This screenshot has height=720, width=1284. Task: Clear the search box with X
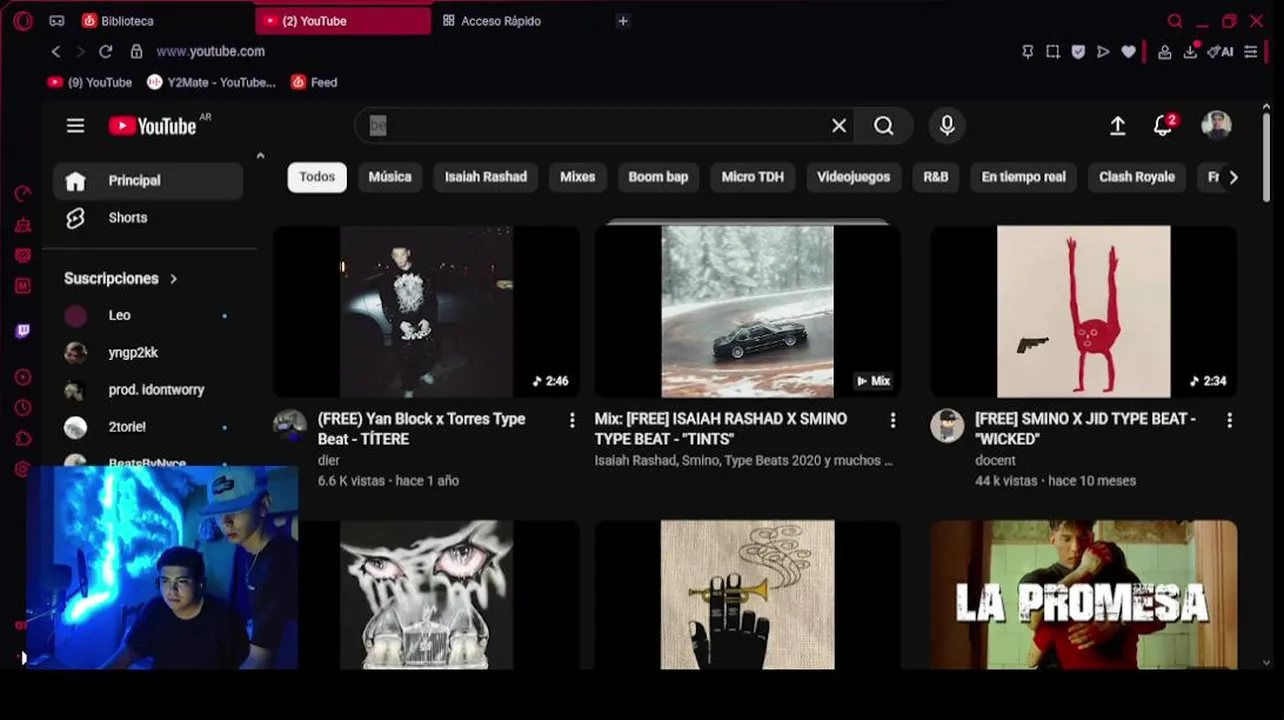[839, 125]
